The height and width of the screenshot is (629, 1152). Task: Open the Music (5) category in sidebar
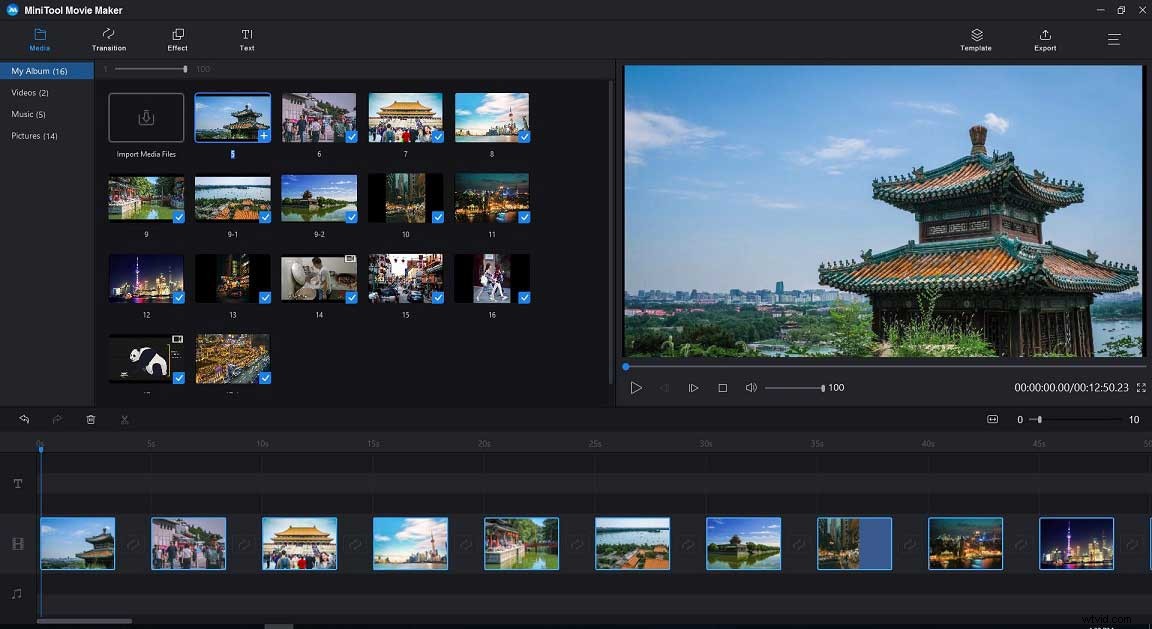pyautogui.click(x=29, y=114)
